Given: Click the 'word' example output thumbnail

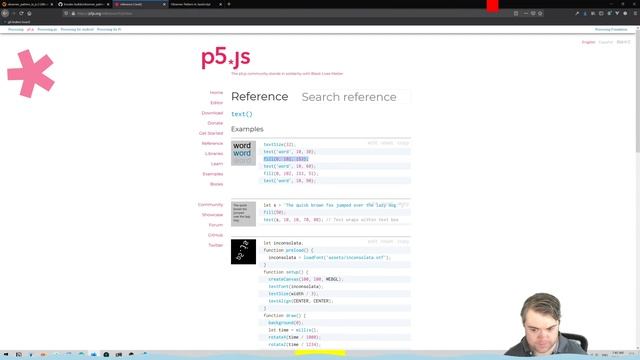Looking at the screenshot, I should click(x=243, y=153).
